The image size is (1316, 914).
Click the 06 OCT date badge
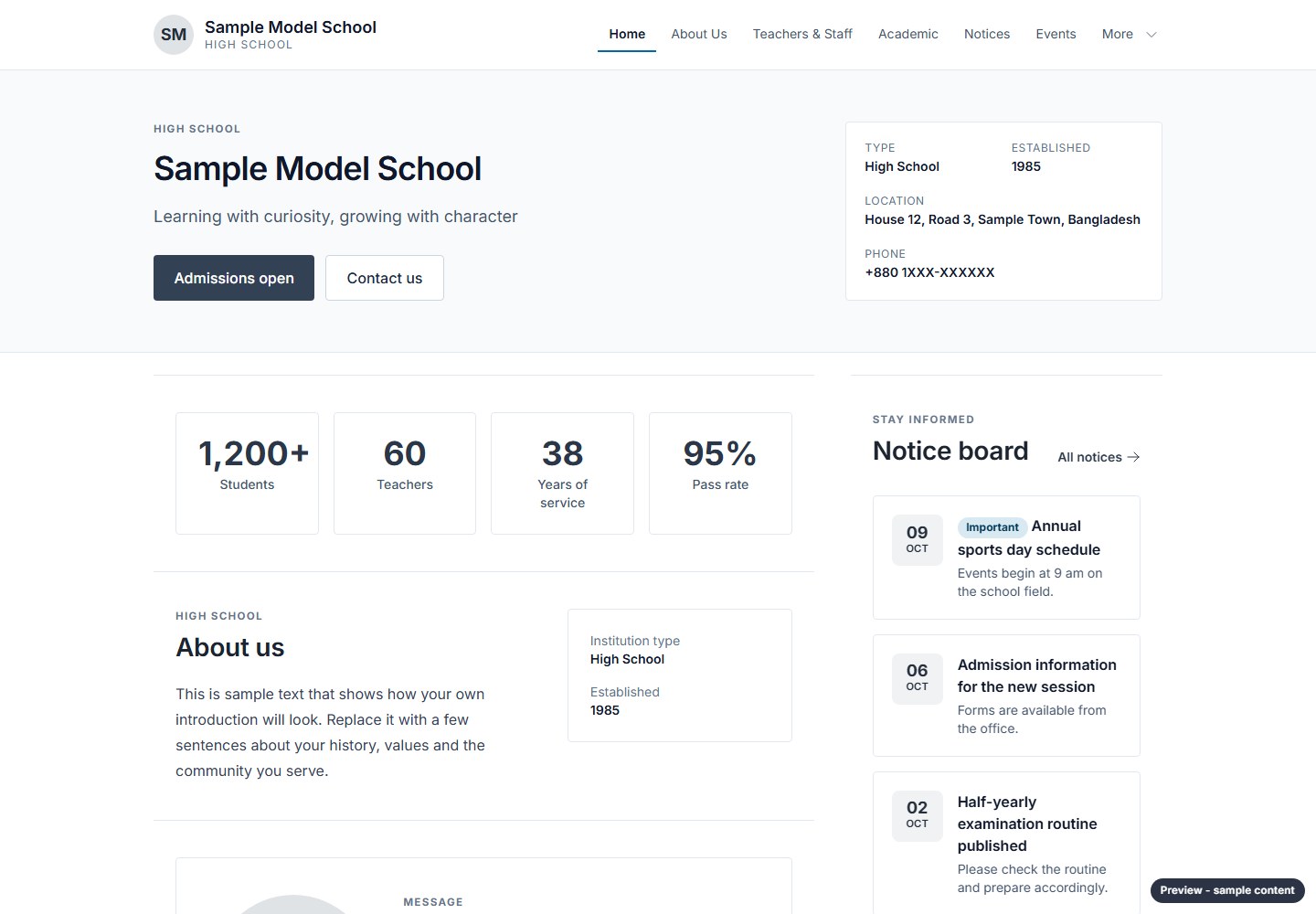click(917, 677)
